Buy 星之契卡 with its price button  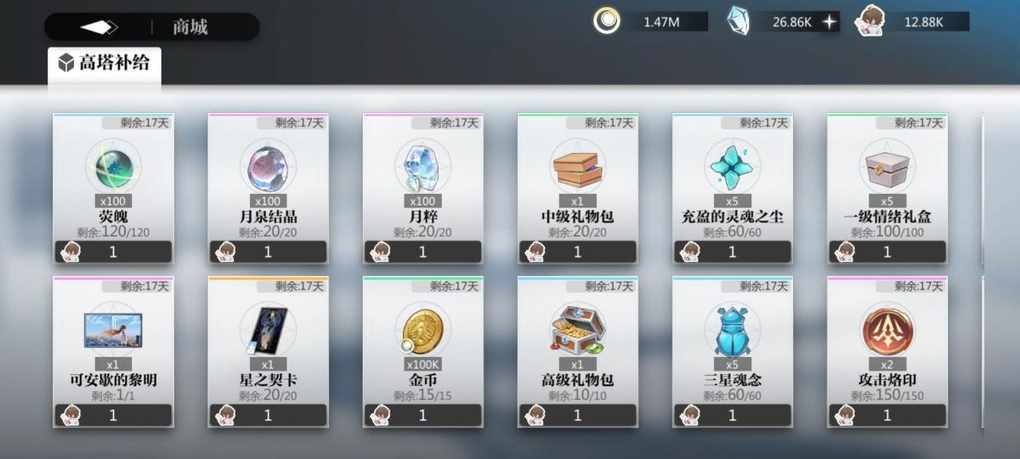click(268, 415)
